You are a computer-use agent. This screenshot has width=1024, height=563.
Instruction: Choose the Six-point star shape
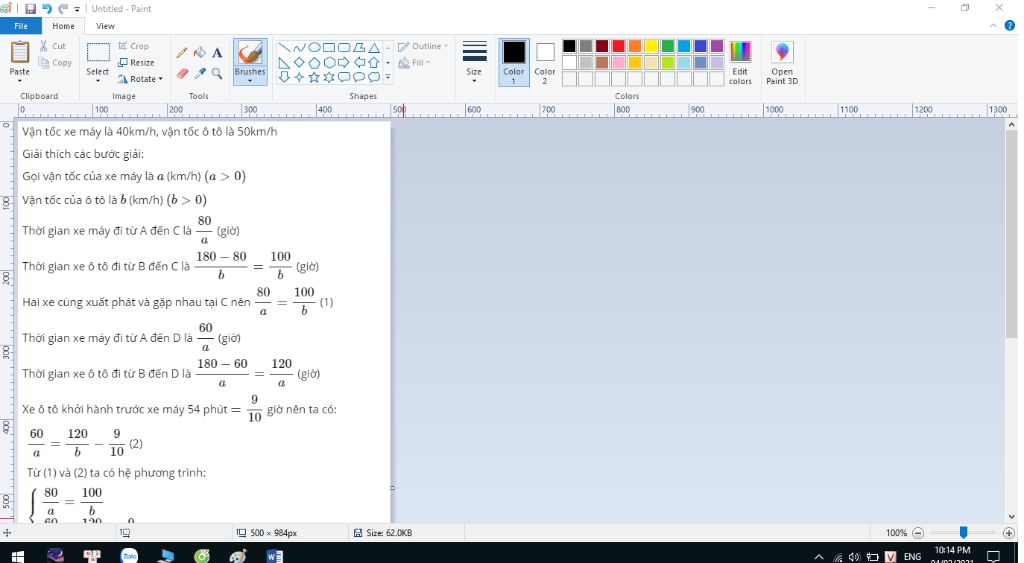point(329,77)
